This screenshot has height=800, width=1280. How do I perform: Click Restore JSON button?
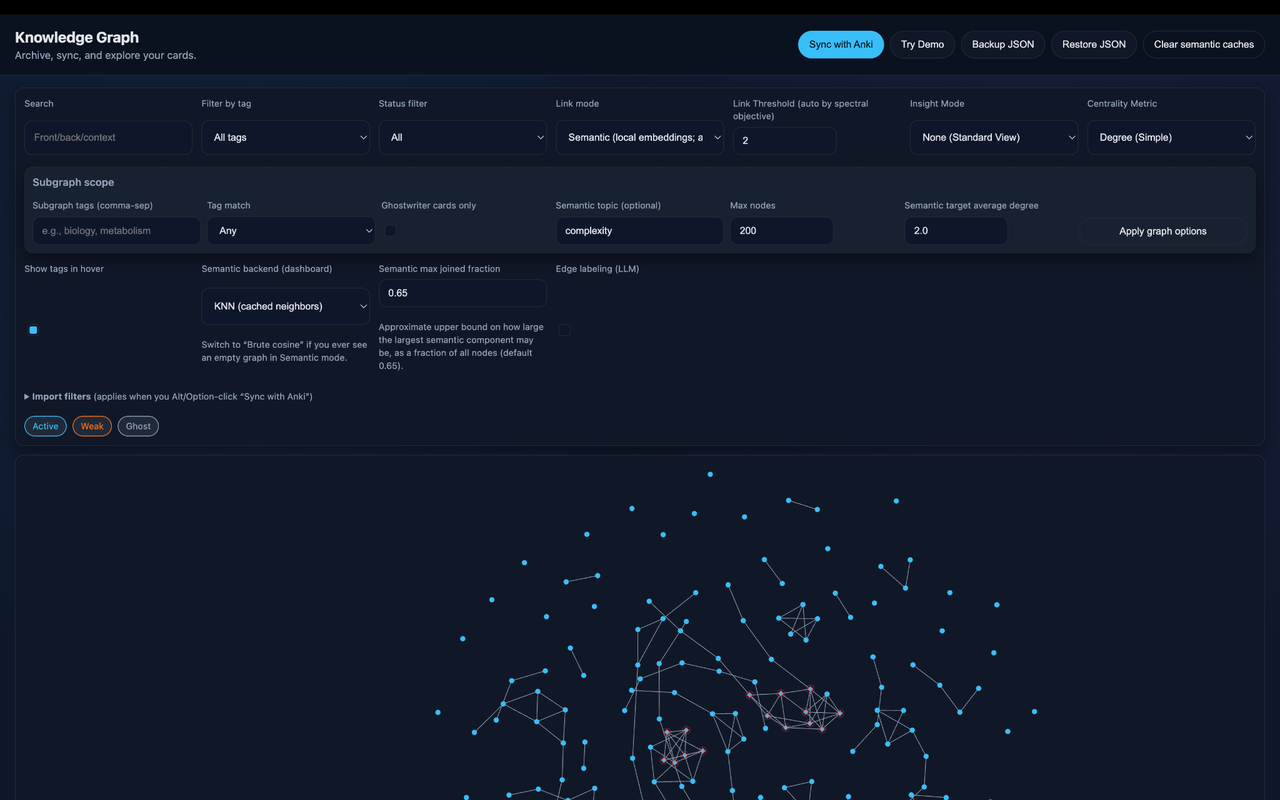[1093, 44]
